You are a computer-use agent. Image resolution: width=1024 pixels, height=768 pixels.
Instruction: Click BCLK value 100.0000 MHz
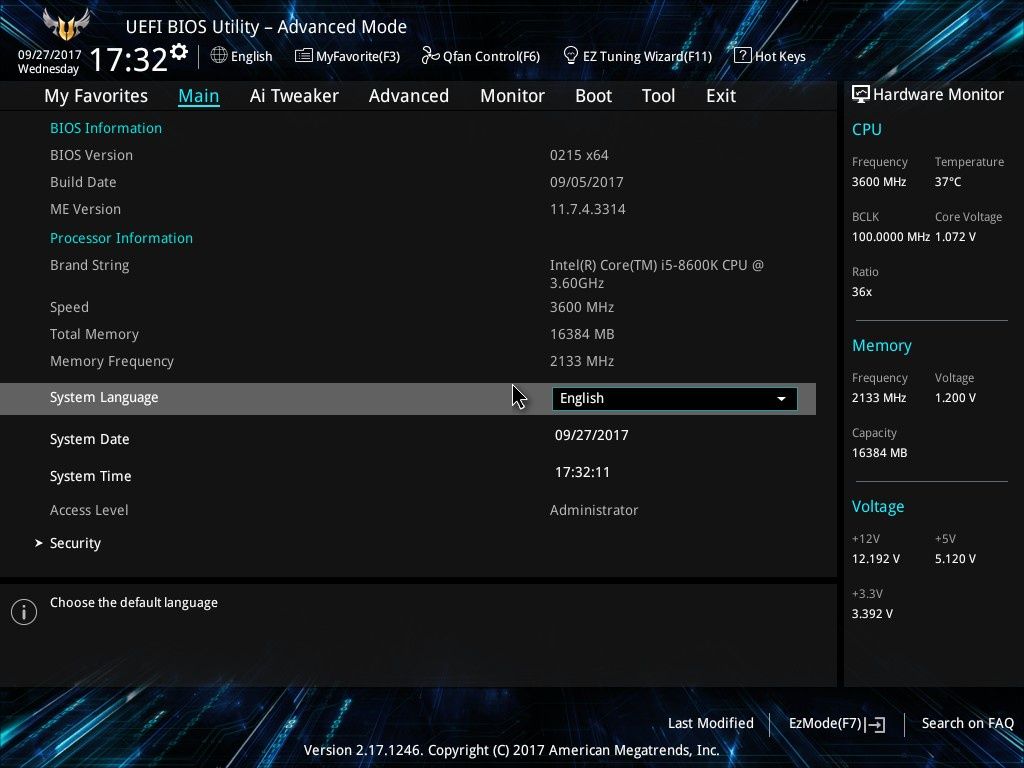891,237
